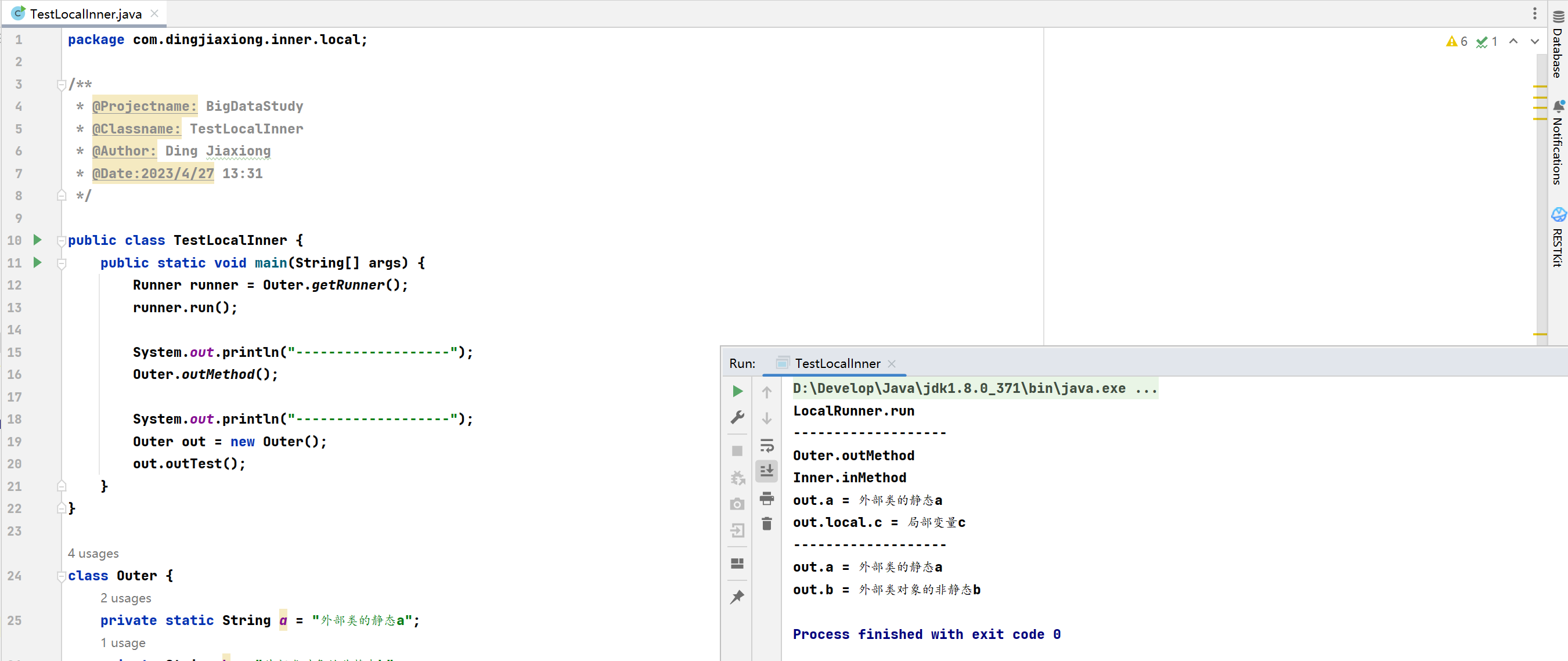Click the Stop process square icon

737,451
